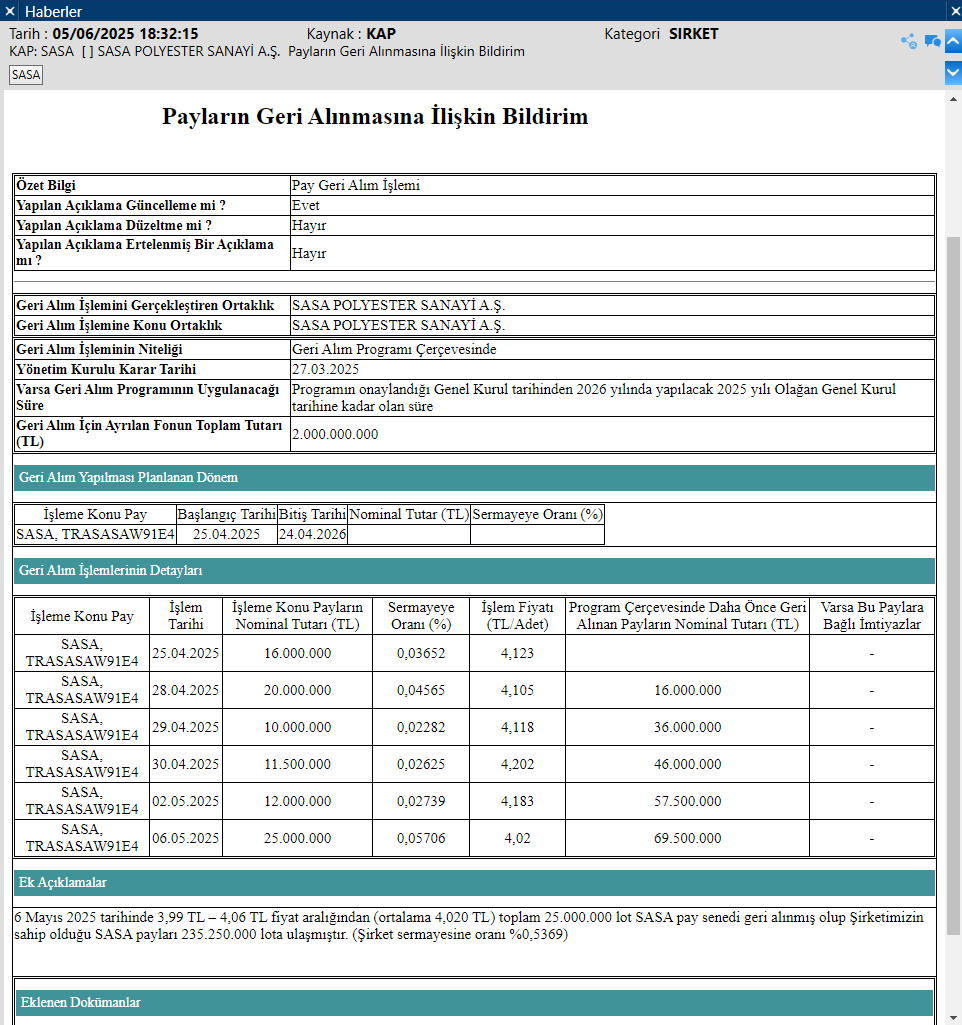Click the transaction price 4,02

pos(518,838)
